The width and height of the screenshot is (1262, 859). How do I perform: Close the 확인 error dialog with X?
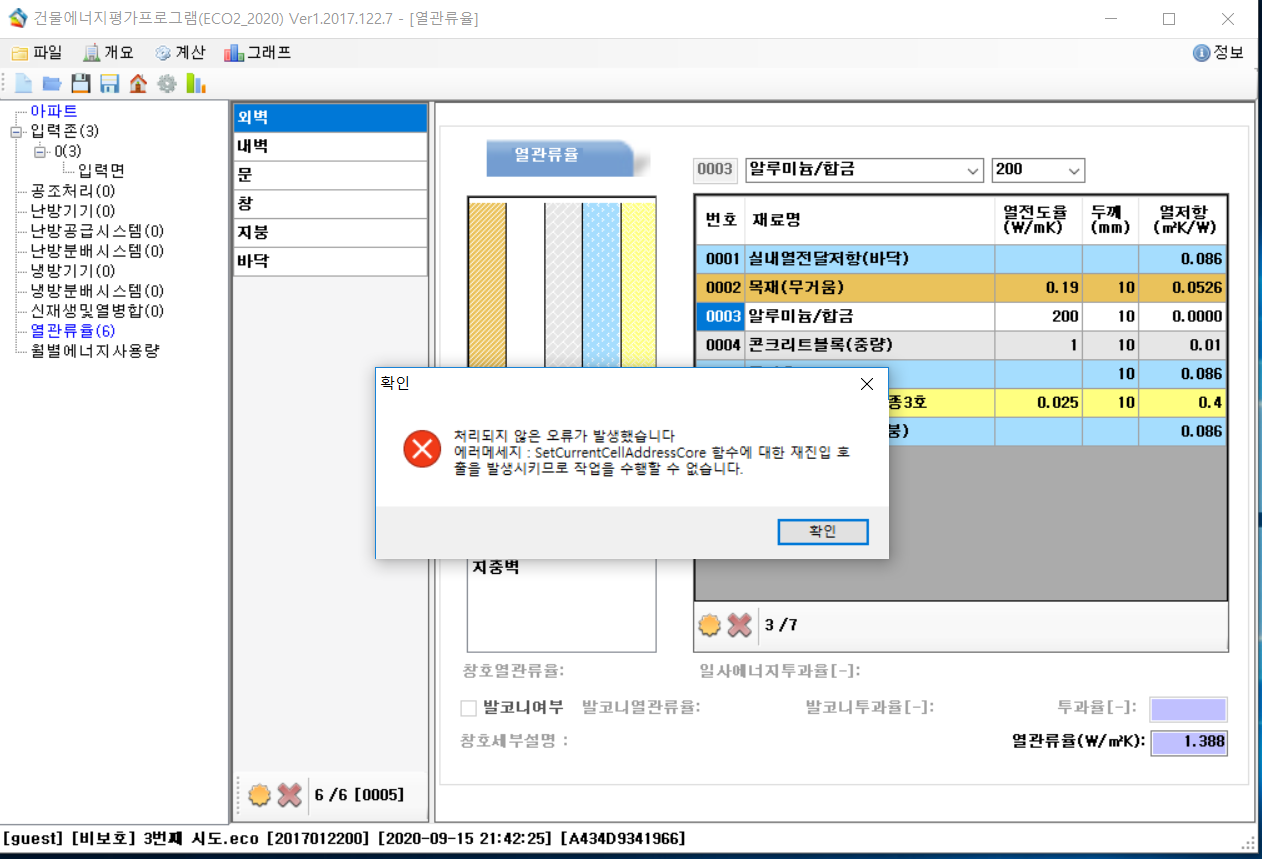tap(866, 384)
